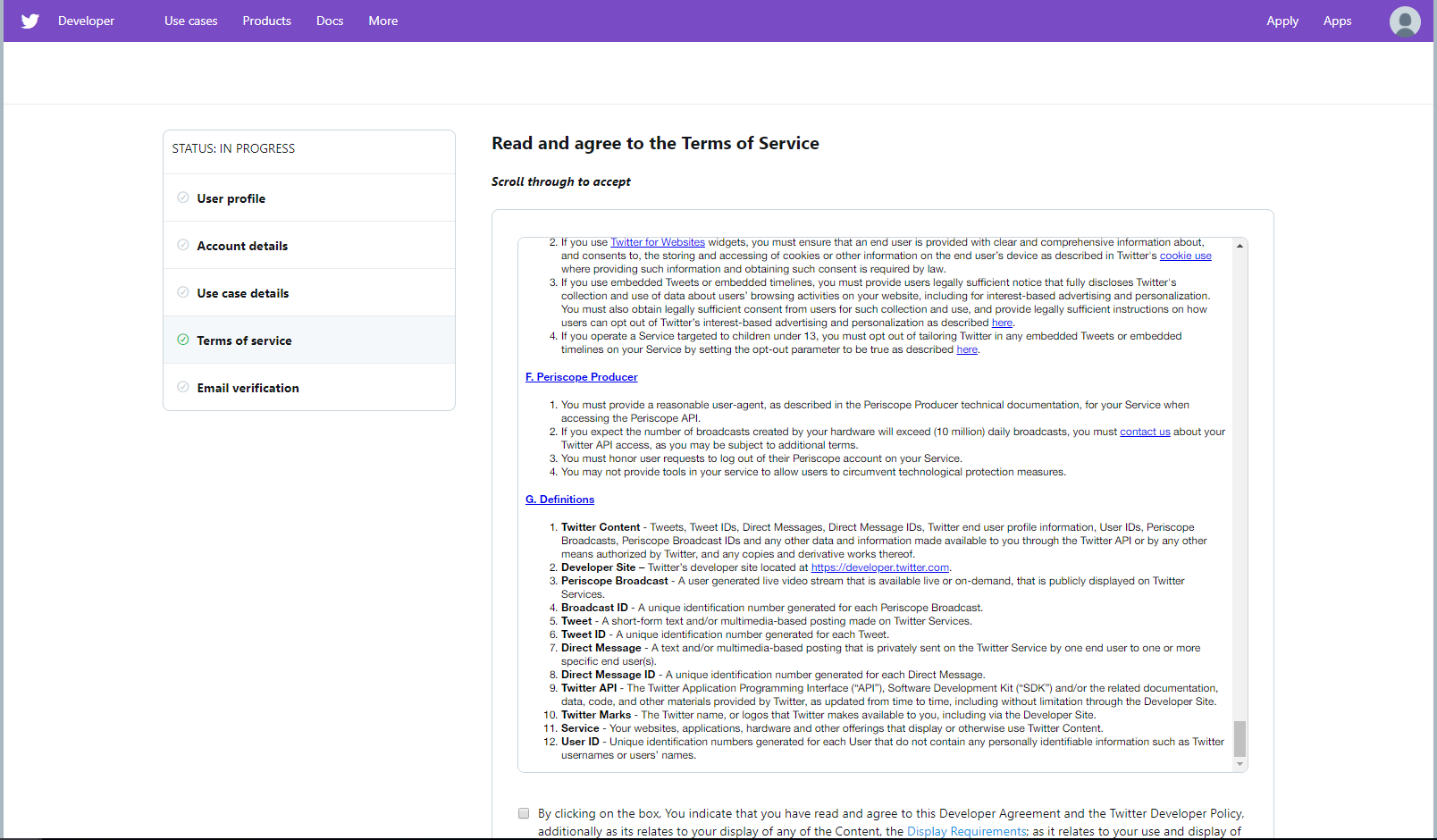Screen dimensions: 1437x840
Task: Open the Display Requirements link
Action: pyautogui.click(x=966, y=831)
